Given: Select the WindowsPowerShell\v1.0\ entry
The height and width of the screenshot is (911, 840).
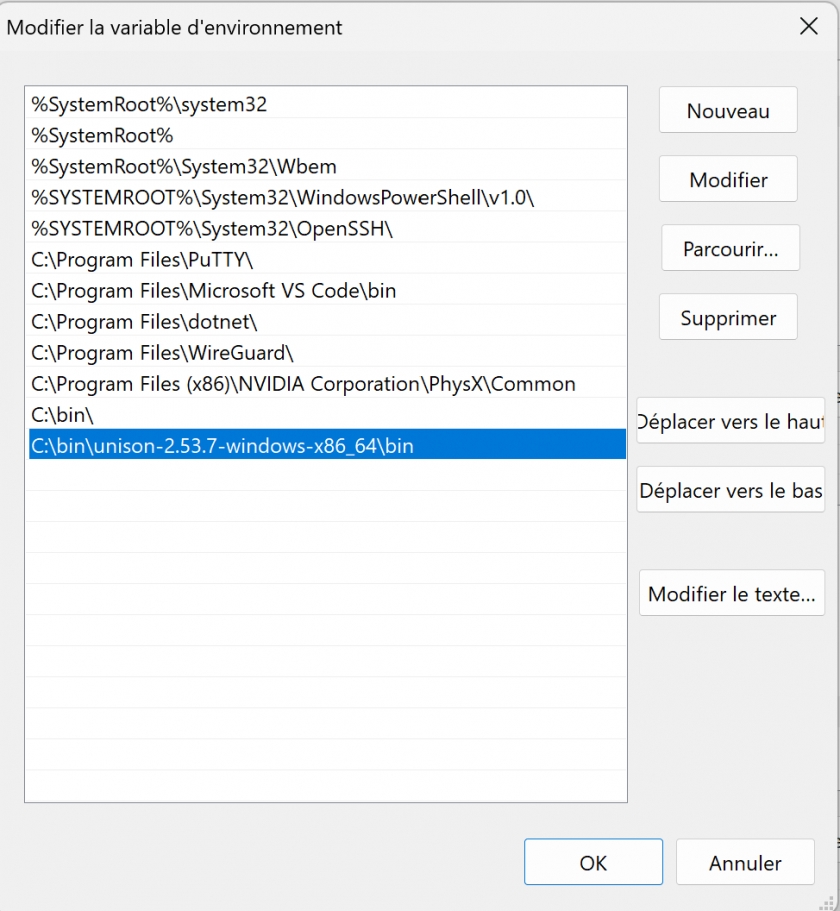Looking at the screenshot, I should [x=327, y=198].
